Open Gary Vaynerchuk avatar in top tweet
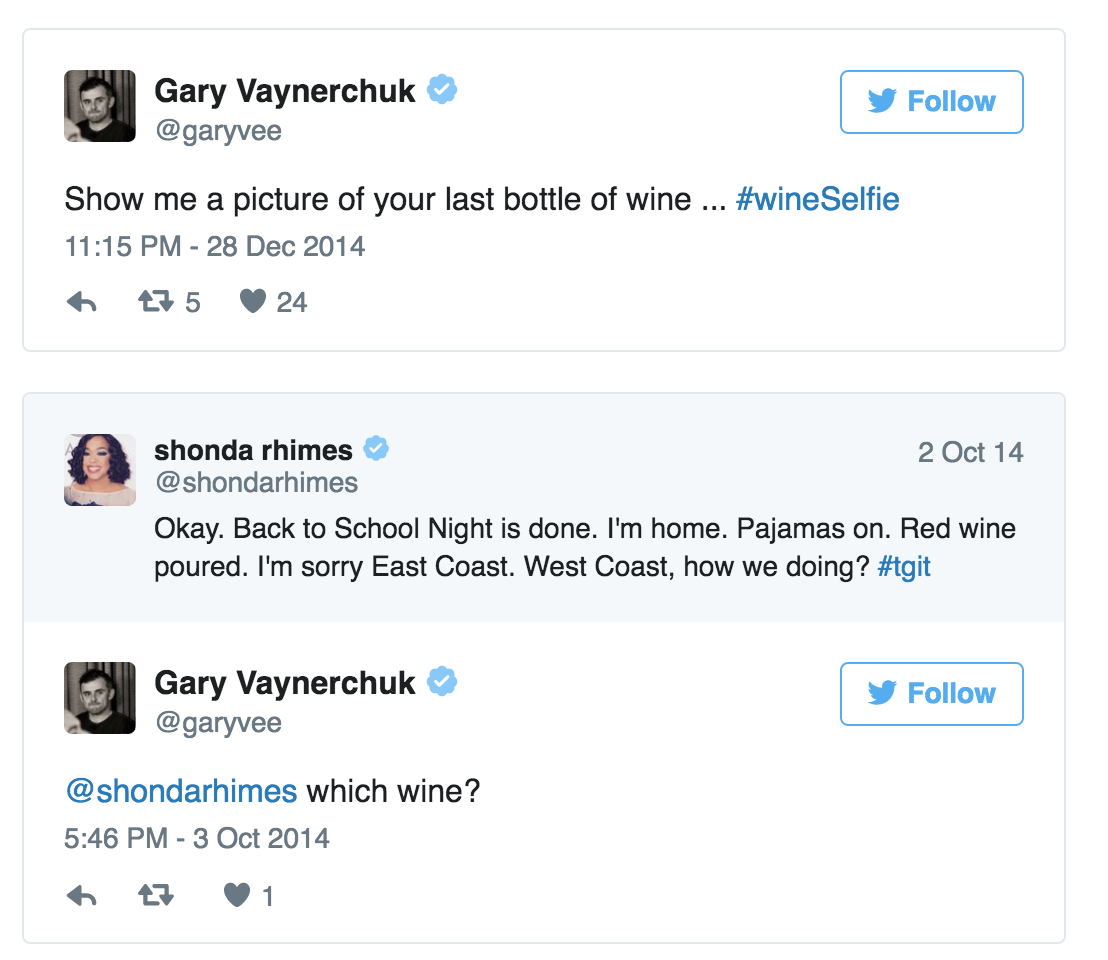The height and width of the screenshot is (960, 1108). point(100,106)
